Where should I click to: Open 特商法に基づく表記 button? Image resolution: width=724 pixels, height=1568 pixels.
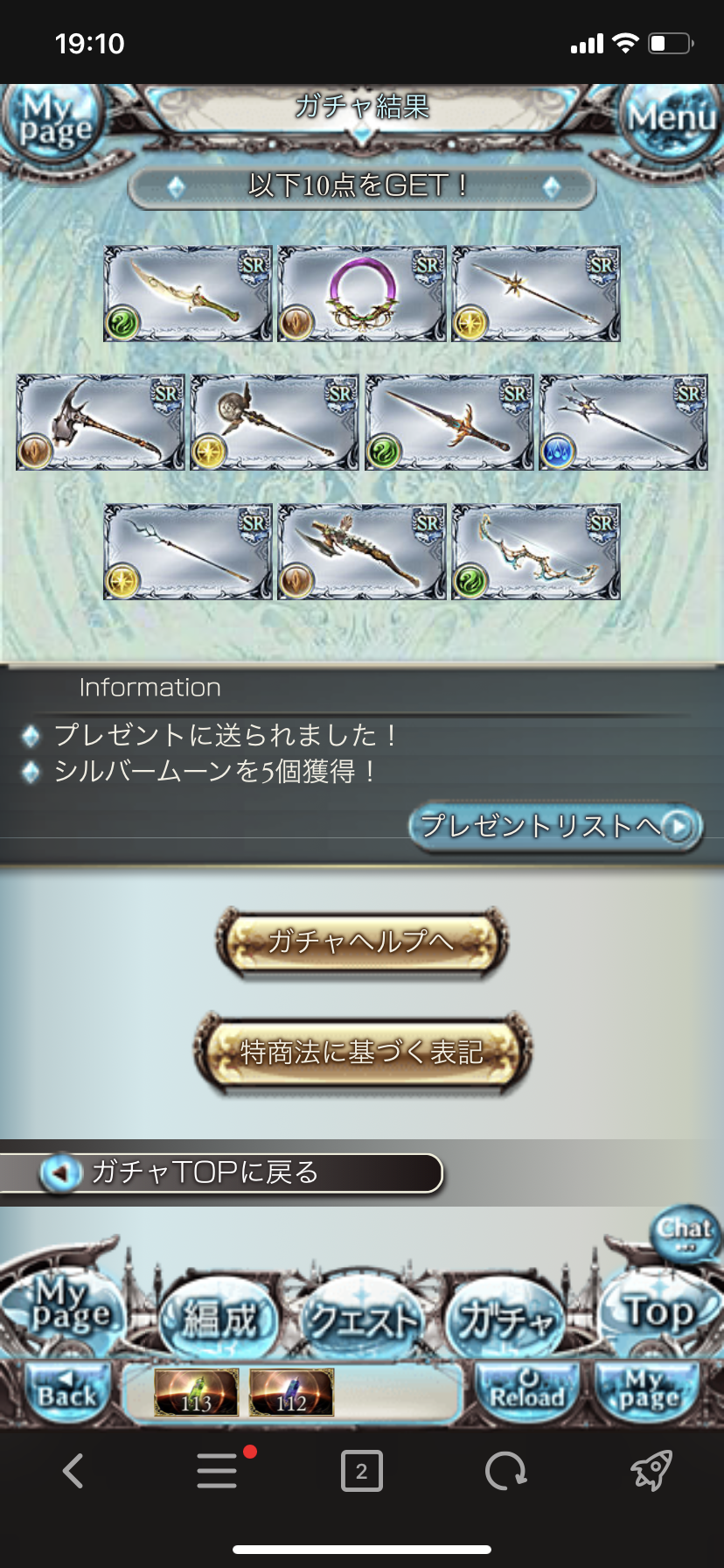pos(362,1052)
